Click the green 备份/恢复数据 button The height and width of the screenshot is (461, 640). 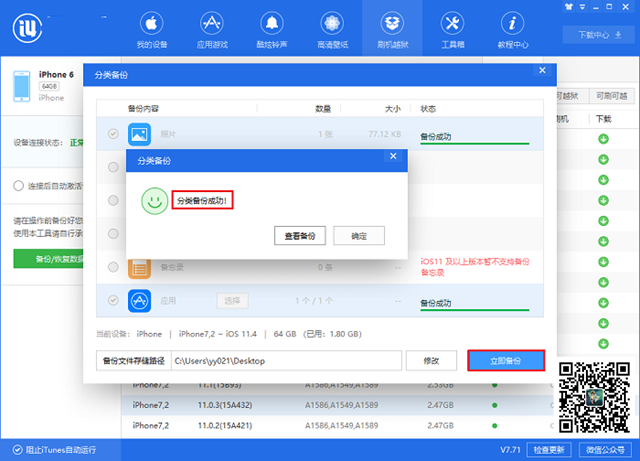(48, 258)
